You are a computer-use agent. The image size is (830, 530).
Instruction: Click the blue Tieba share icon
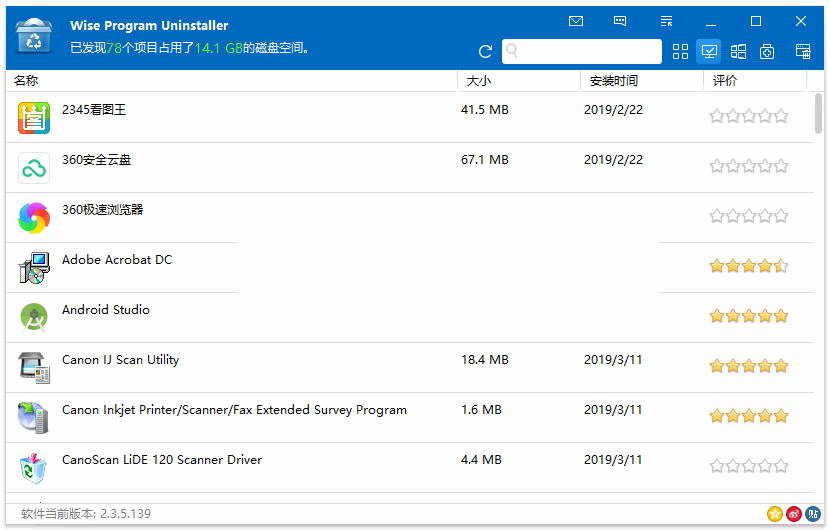point(813,513)
